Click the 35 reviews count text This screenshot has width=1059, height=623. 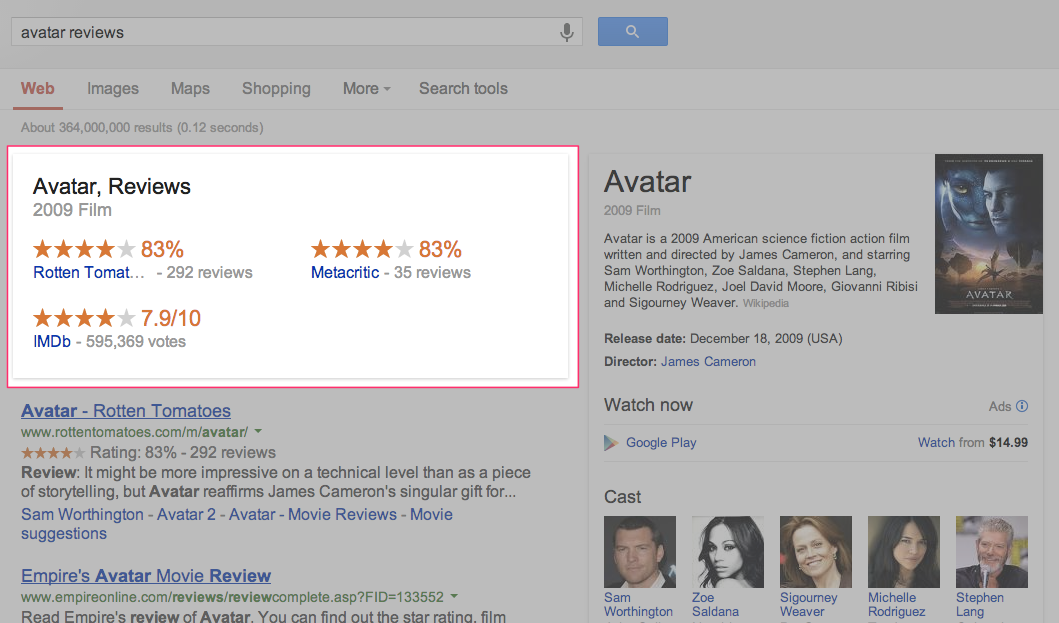click(432, 272)
